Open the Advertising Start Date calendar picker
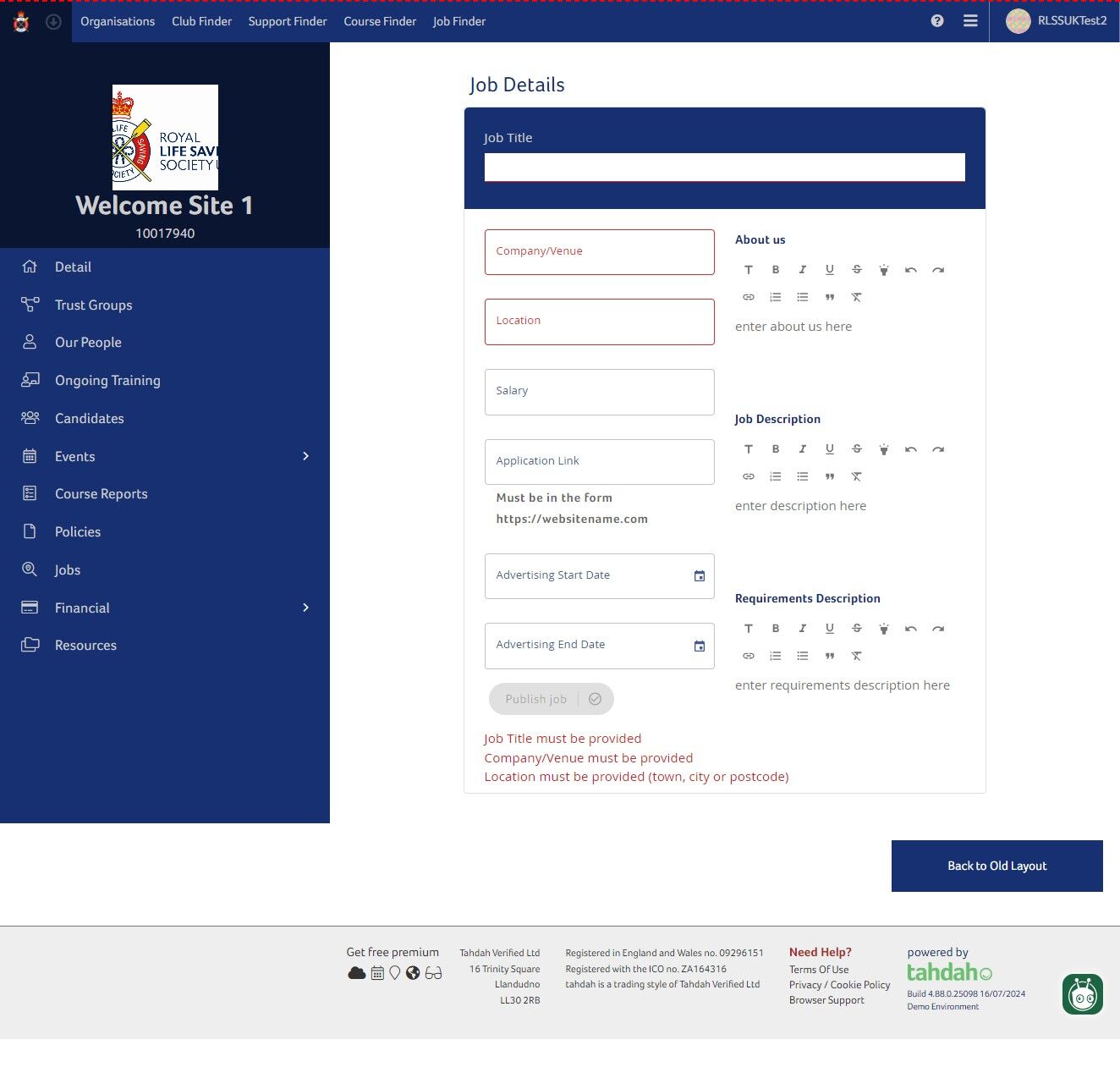Viewport: 1120px width, 1078px height. pos(700,575)
